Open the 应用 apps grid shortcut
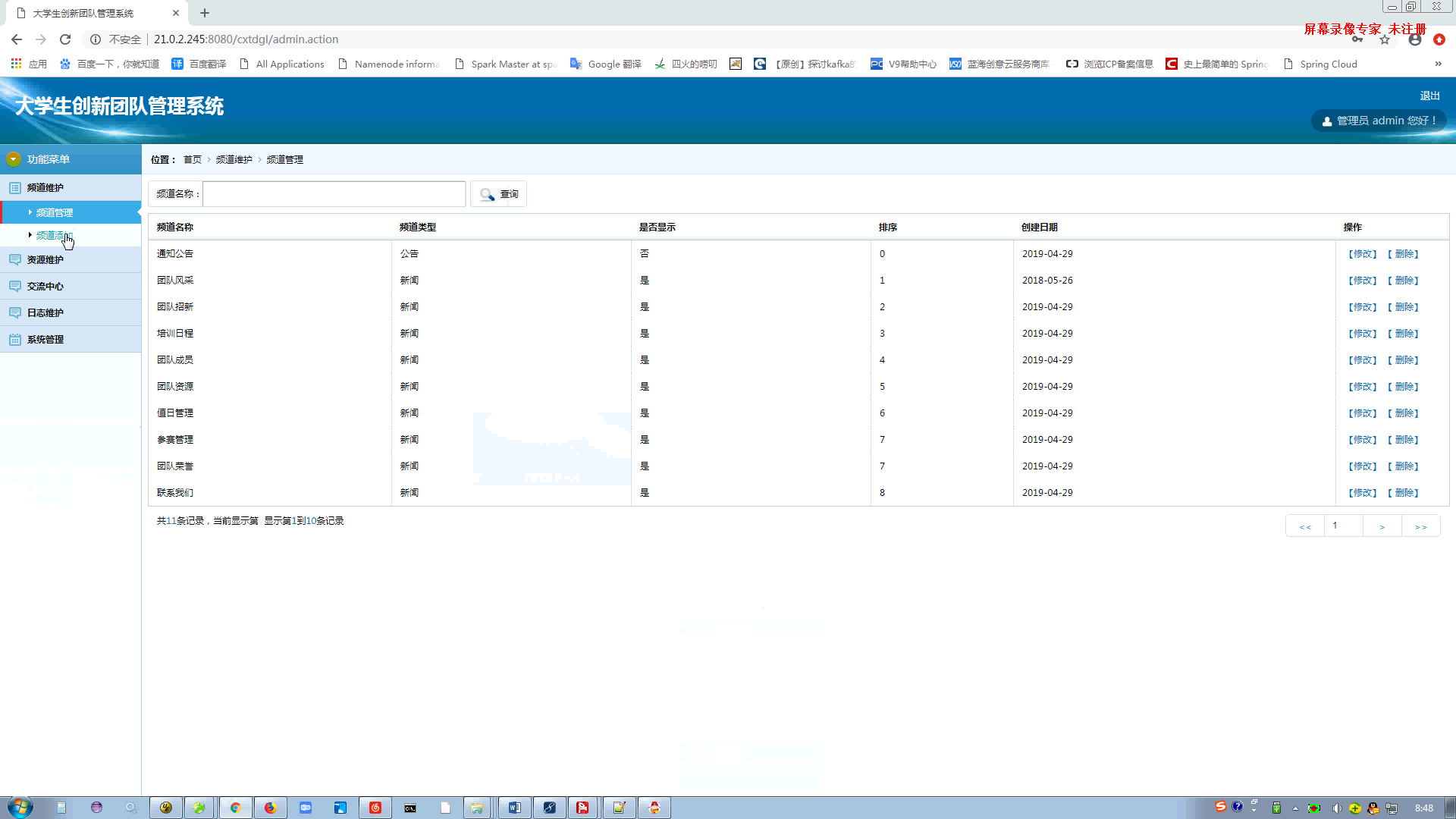Screen dimensions: 1456x819 click(29, 64)
